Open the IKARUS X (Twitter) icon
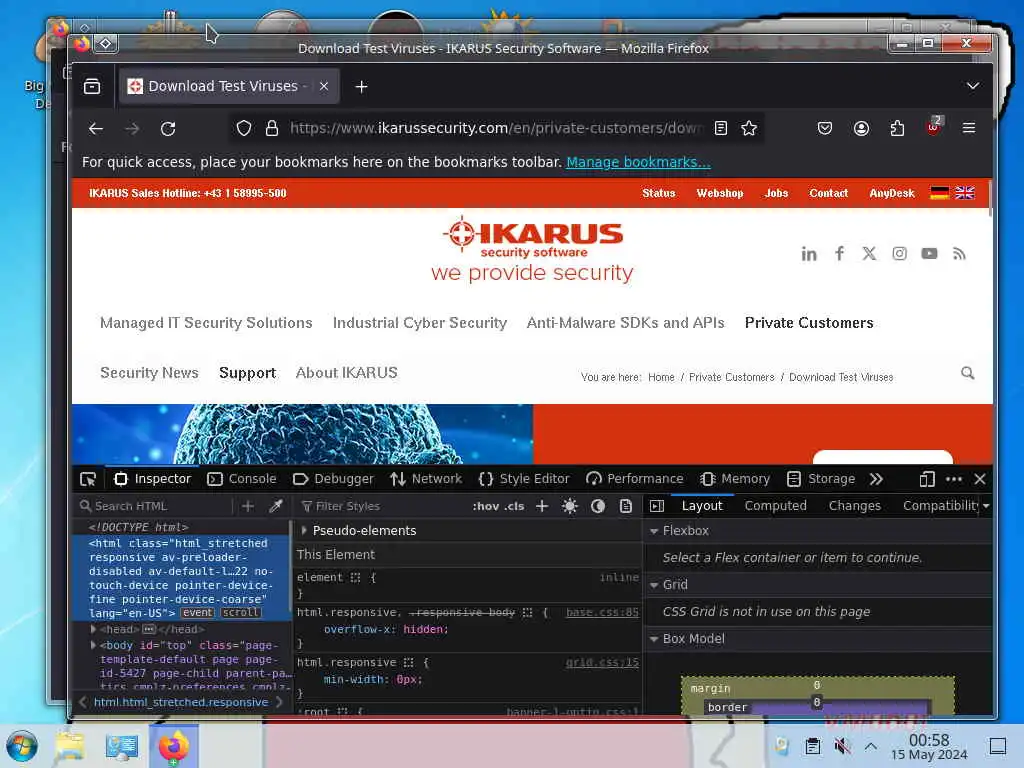This screenshot has width=1024, height=768. pyautogui.click(x=869, y=253)
